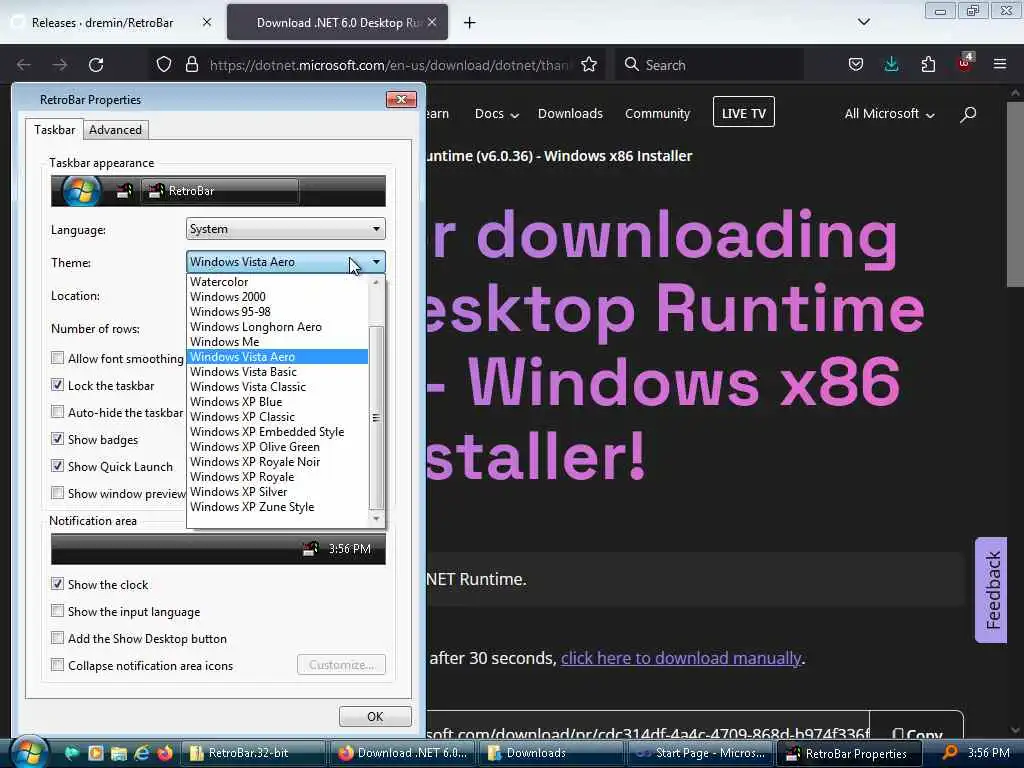Screen dimensions: 1024x768
Task: Click the LIVE TV button
Action: tap(744, 113)
